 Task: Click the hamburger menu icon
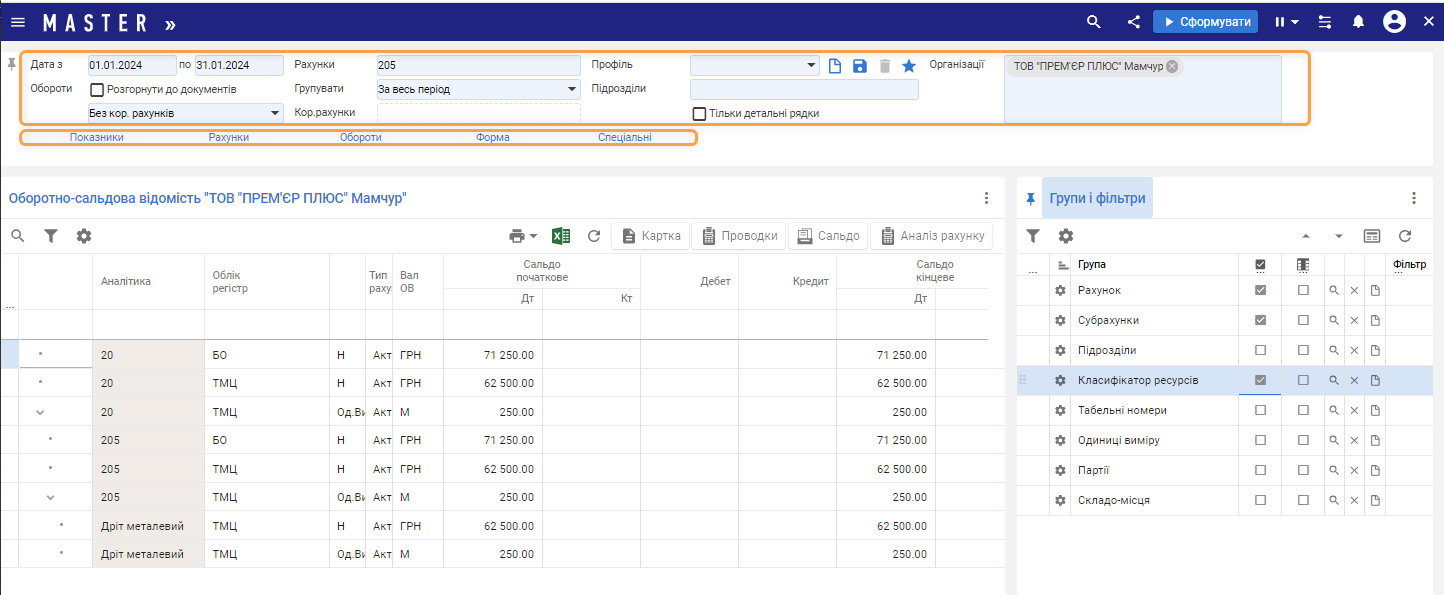tap(18, 22)
